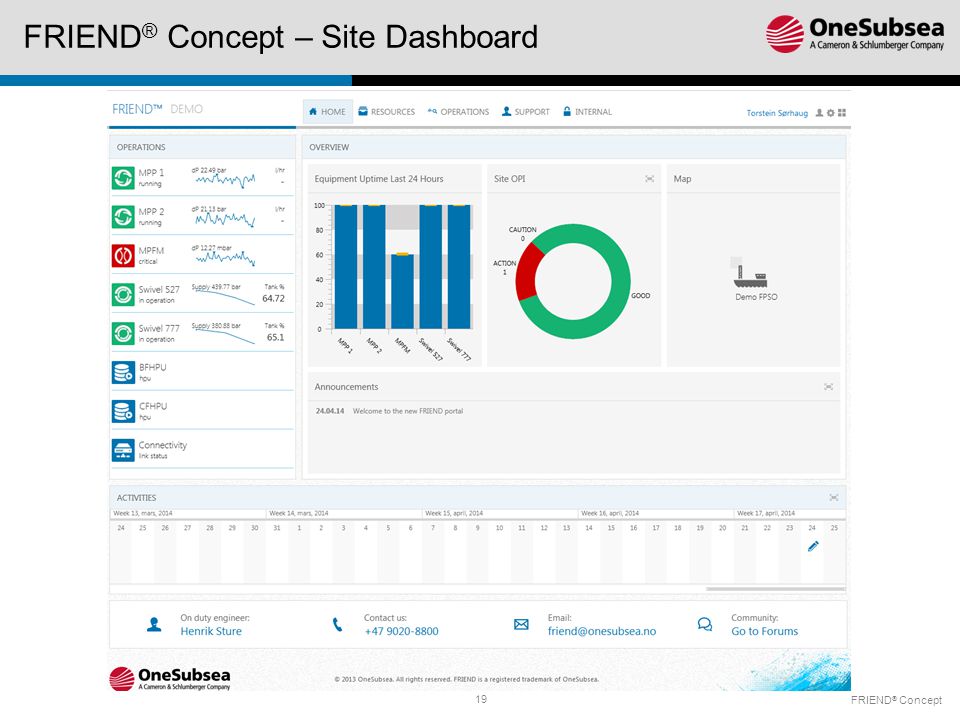Image resolution: width=960 pixels, height=720 pixels.
Task: Click the MPP 1 dP sparkline chart
Action: pos(225,180)
